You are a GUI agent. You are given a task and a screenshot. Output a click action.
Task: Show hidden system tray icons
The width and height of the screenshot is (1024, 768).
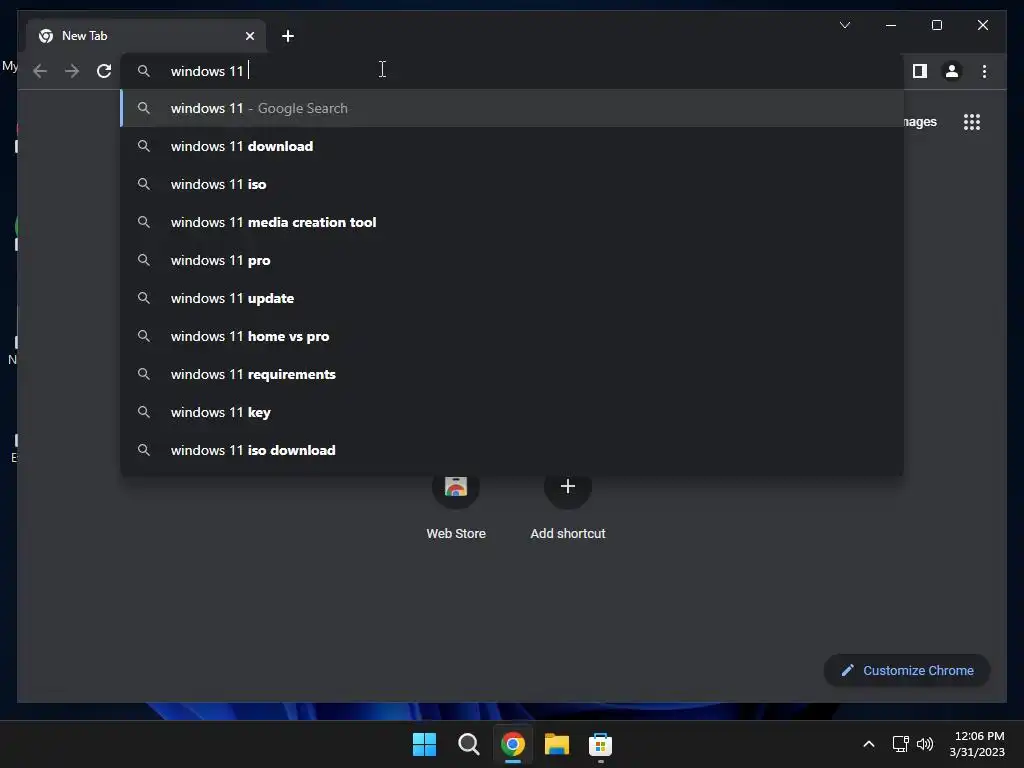pyautogui.click(x=869, y=744)
